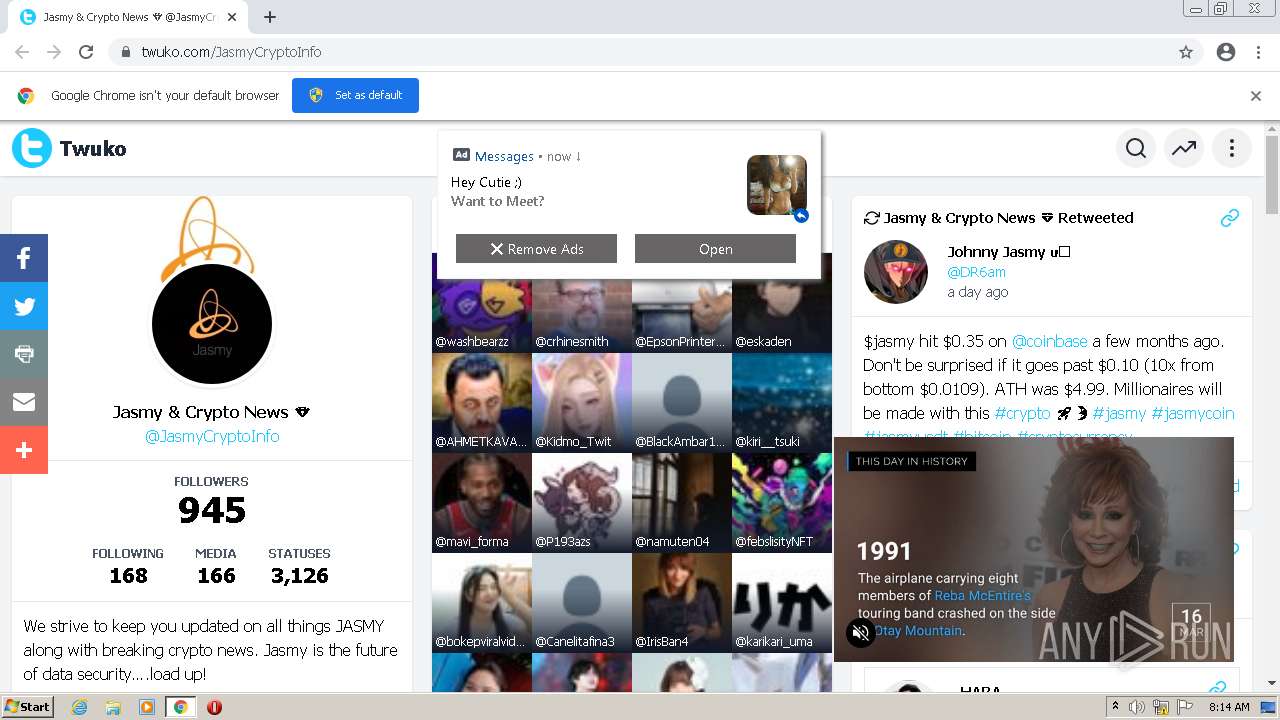Viewport: 1280px width, 720px height.
Task: Open media player taskbar icon
Action: (x=147, y=707)
